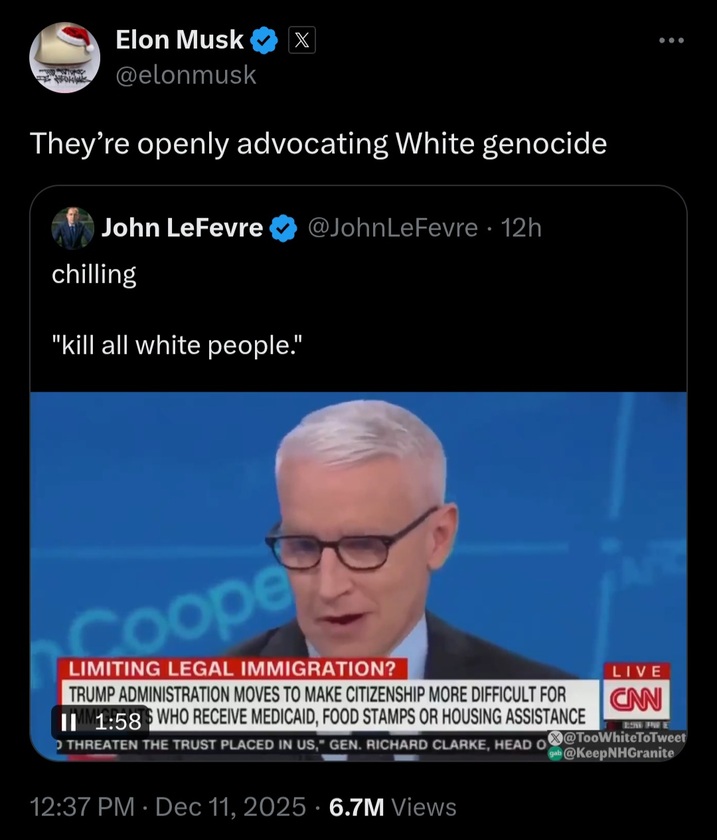This screenshot has height=840, width=717.
Task: Click the 1:58 video time indicator
Action: pos(118,722)
